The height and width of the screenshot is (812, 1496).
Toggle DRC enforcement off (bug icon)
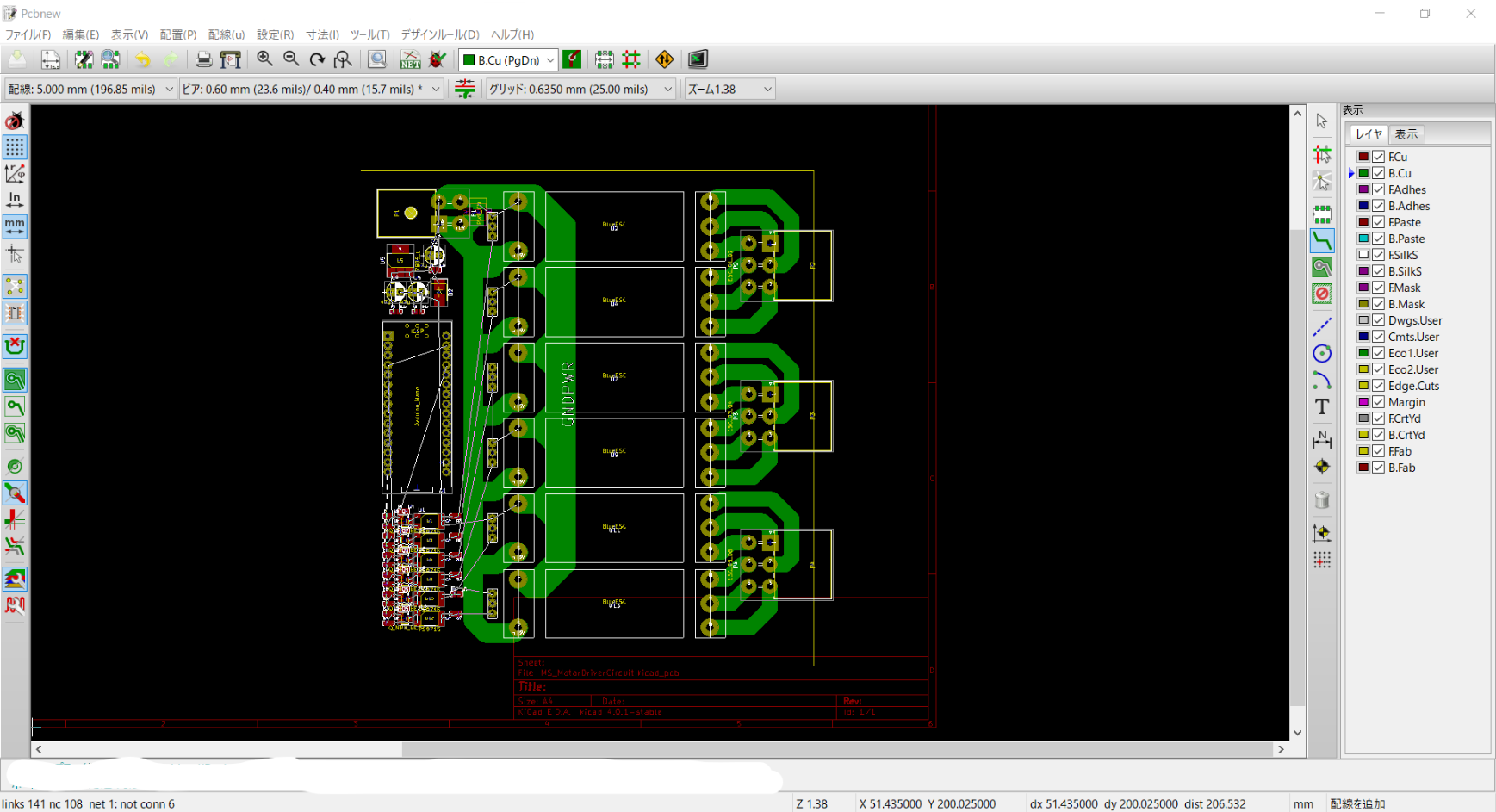pos(15,121)
